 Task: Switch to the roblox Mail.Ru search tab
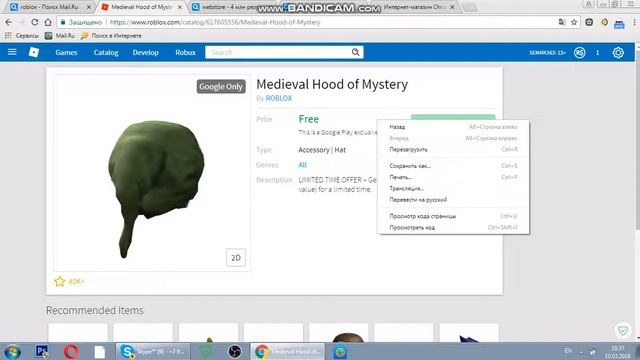coord(51,7)
